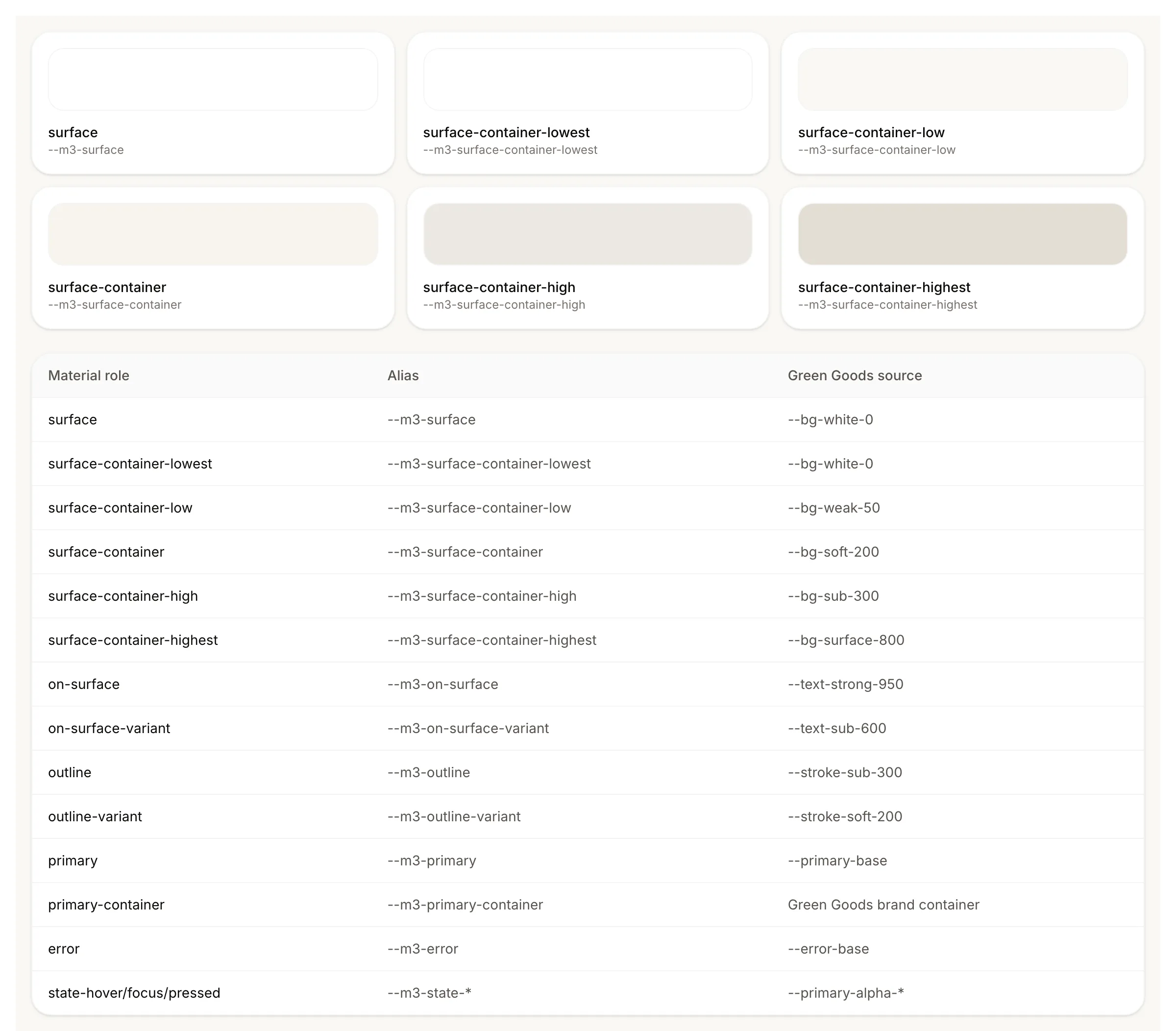Click the --bg-weak-50 source cell
The image size is (1176, 1031).
tap(833, 508)
